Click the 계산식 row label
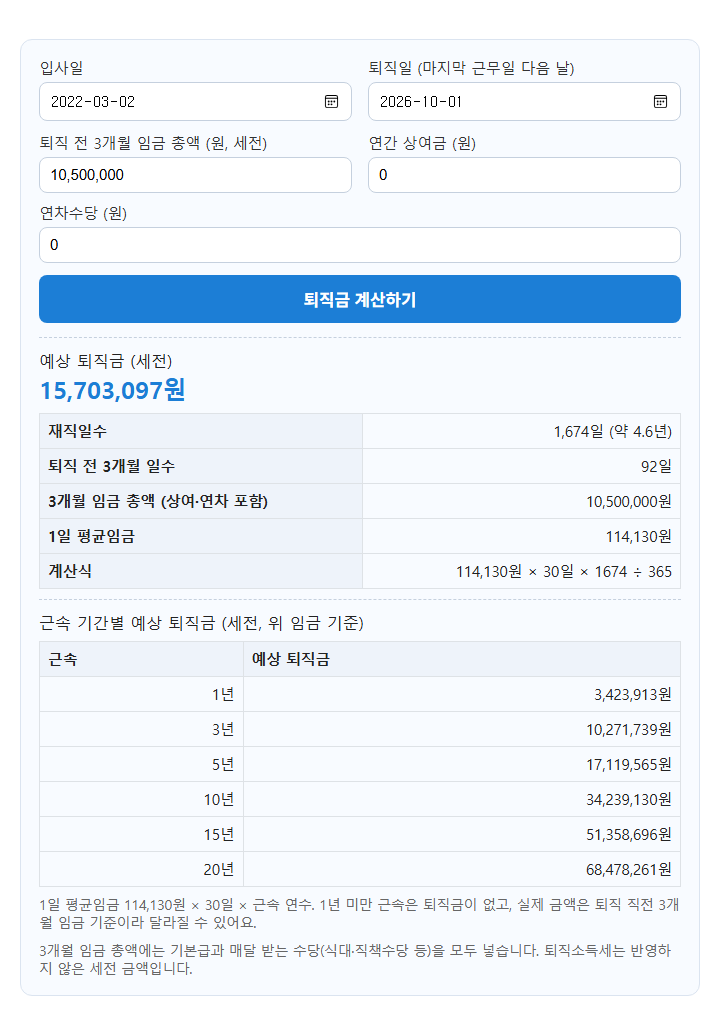This screenshot has width=720, height=1019. pyautogui.click(x=70, y=571)
